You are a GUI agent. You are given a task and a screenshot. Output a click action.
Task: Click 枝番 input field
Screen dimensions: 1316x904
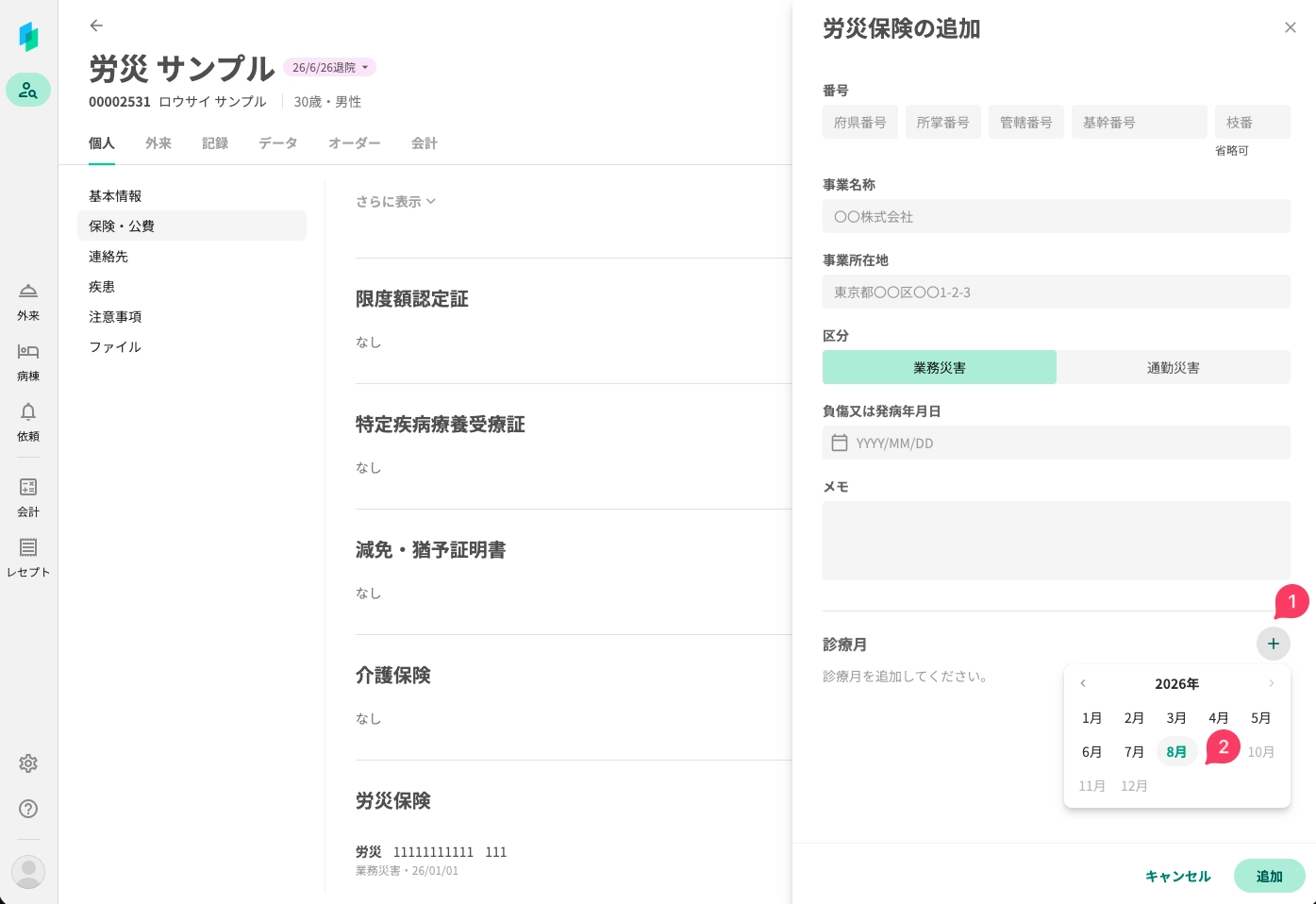pyautogui.click(x=1253, y=122)
